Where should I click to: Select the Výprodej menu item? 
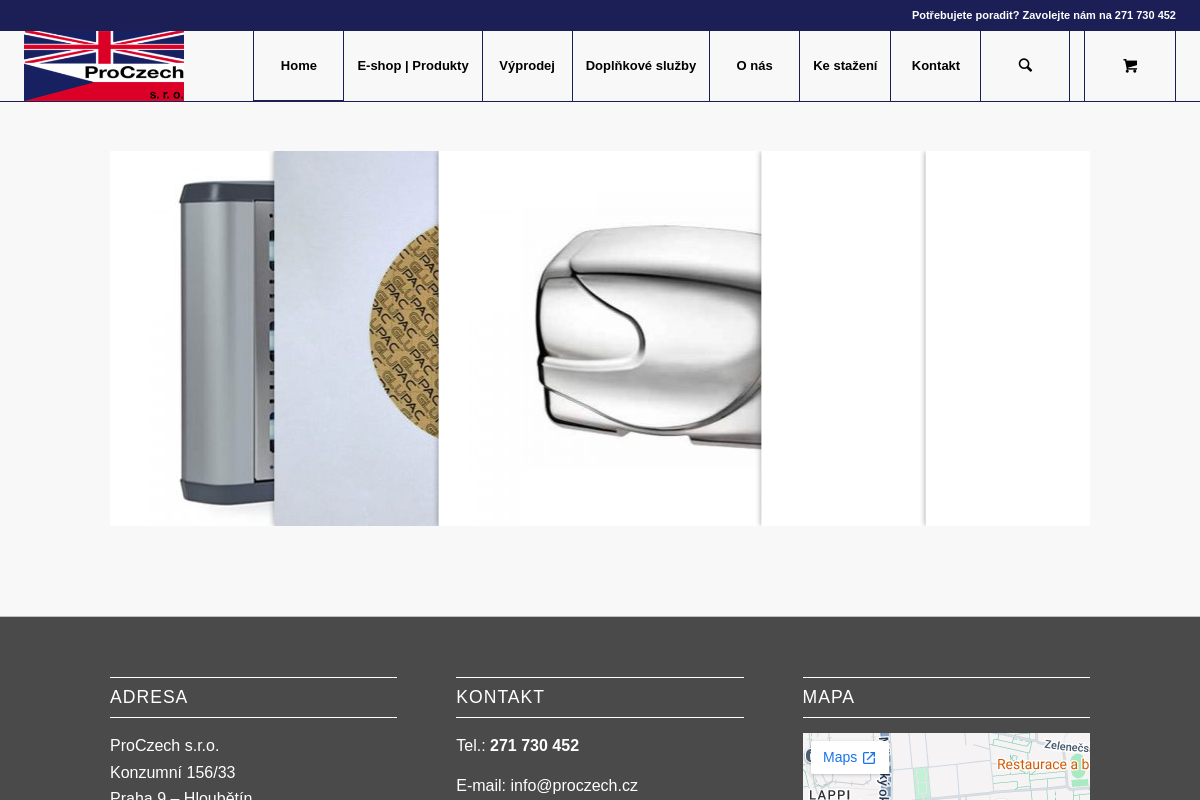coord(527,66)
